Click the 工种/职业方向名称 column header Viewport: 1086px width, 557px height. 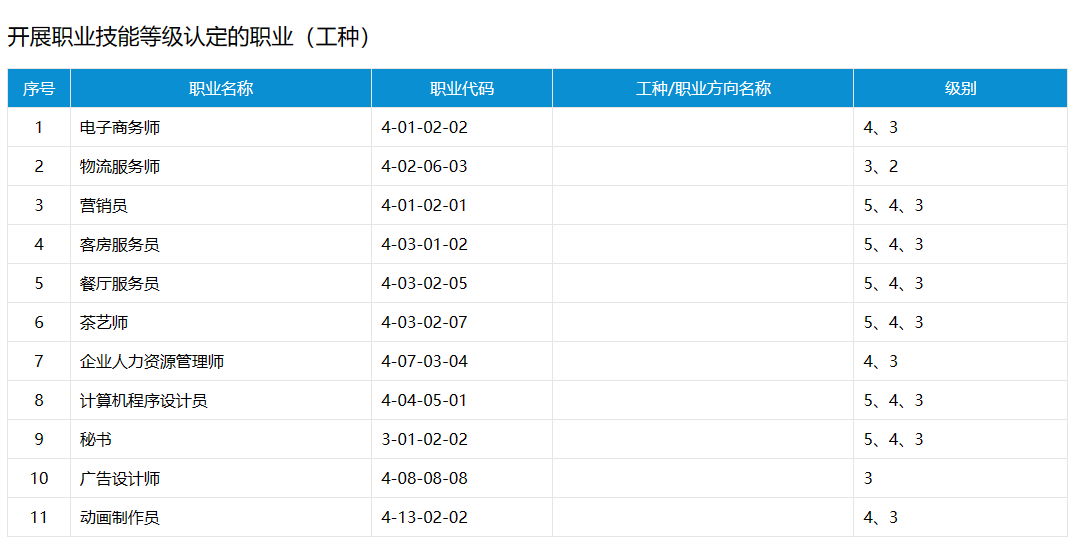point(703,88)
